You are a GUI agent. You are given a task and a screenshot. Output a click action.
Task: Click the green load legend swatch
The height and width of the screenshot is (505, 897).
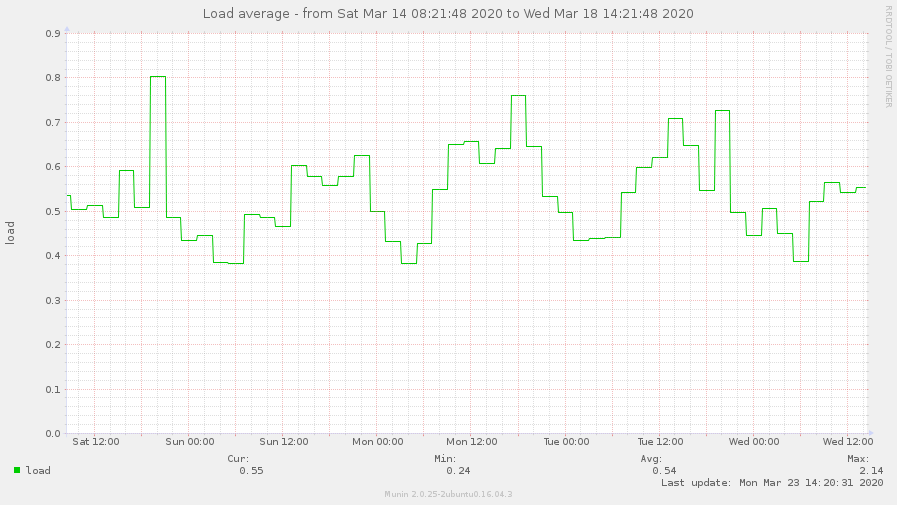pos(17,470)
